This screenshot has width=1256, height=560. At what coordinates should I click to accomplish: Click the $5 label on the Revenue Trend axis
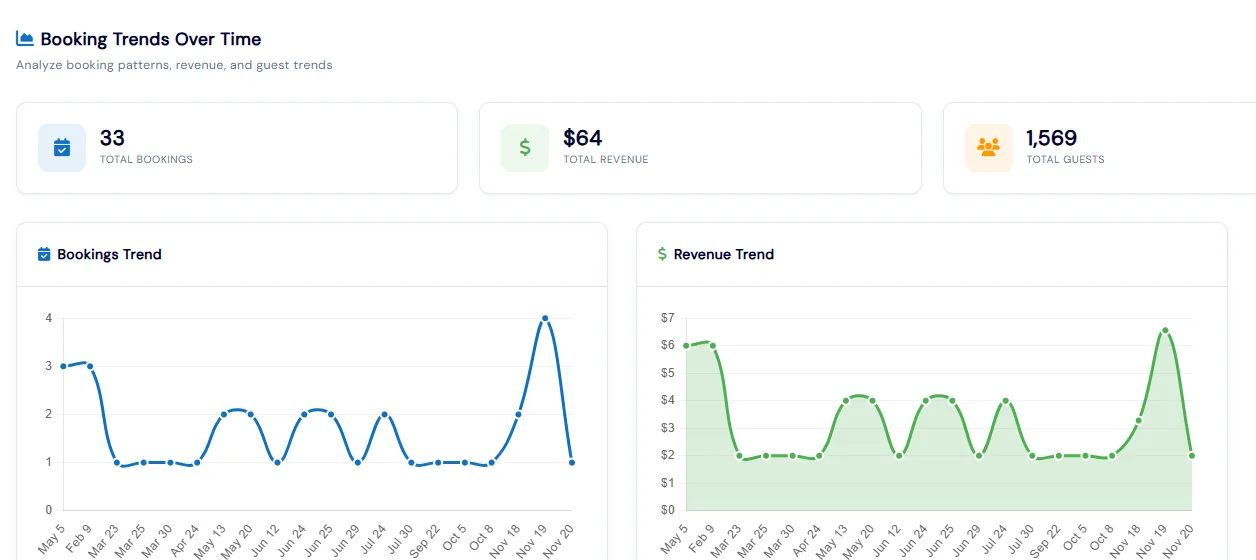pos(668,373)
